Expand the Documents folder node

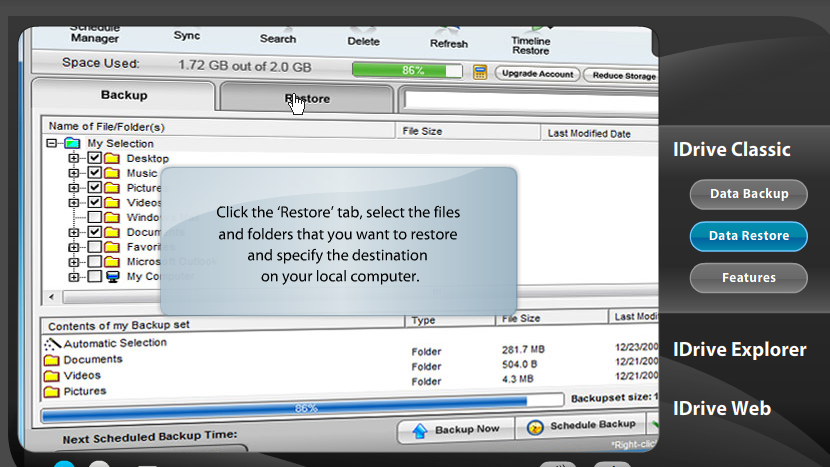pyautogui.click(x=74, y=232)
